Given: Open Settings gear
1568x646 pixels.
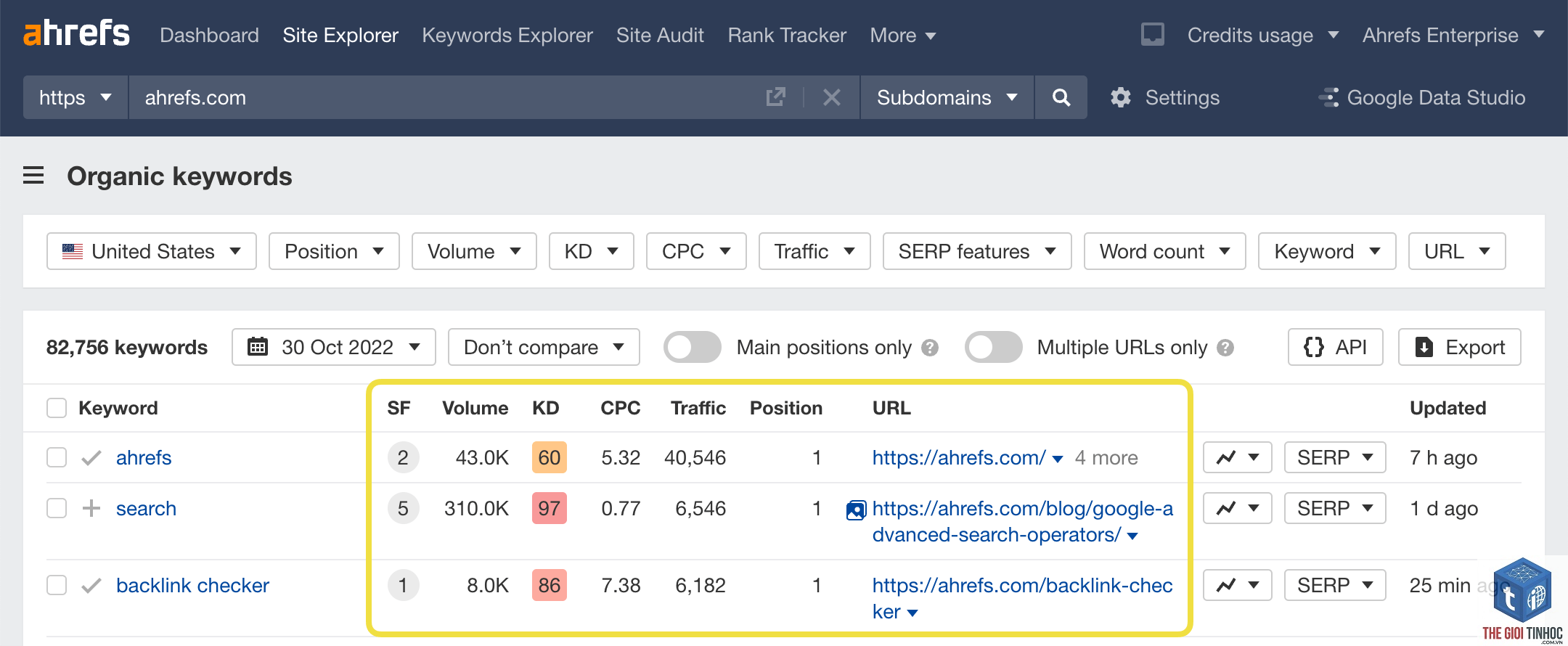Looking at the screenshot, I should (1164, 97).
